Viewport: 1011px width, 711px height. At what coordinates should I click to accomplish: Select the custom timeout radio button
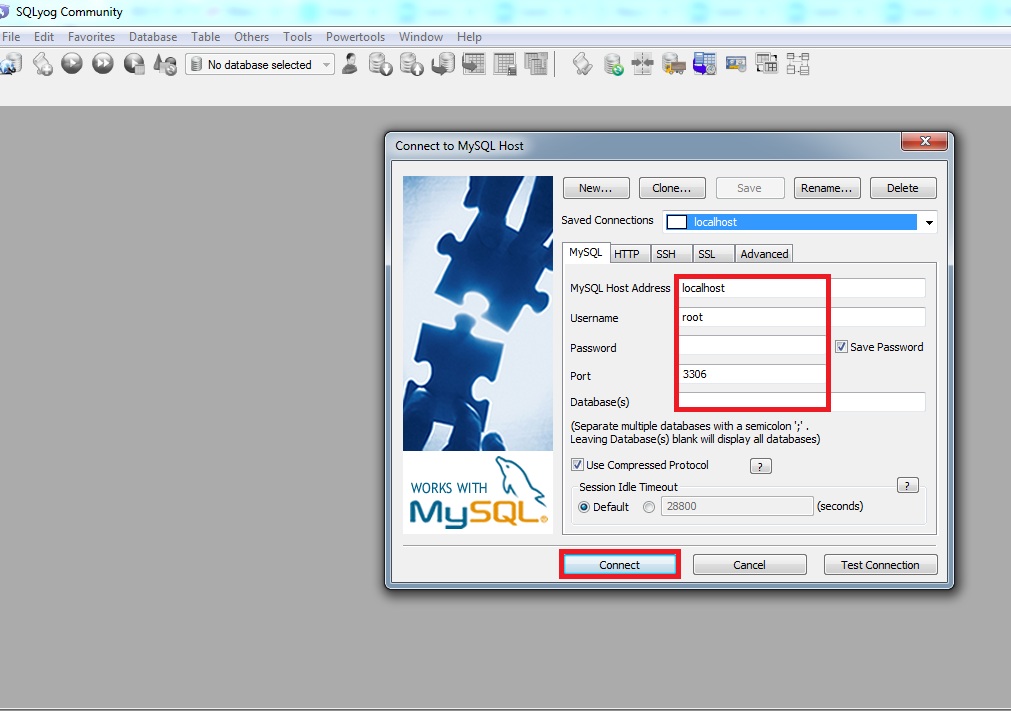649,507
